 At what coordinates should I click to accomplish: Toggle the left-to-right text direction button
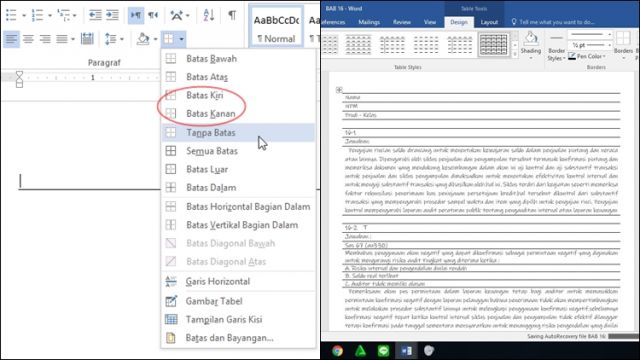136,16
